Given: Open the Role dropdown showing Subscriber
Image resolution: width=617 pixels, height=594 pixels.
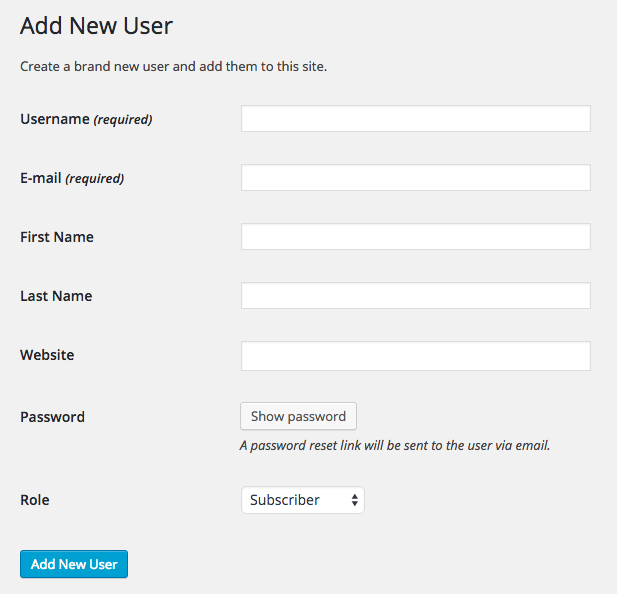Looking at the screenshot, I should (x=302, y=500).
